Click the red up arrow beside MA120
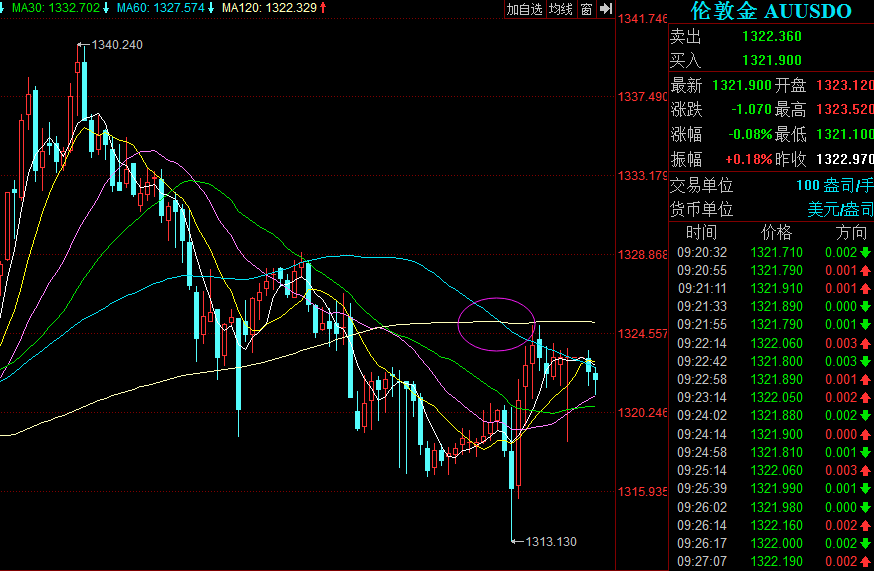874x571 pixels. pos(323,8)
